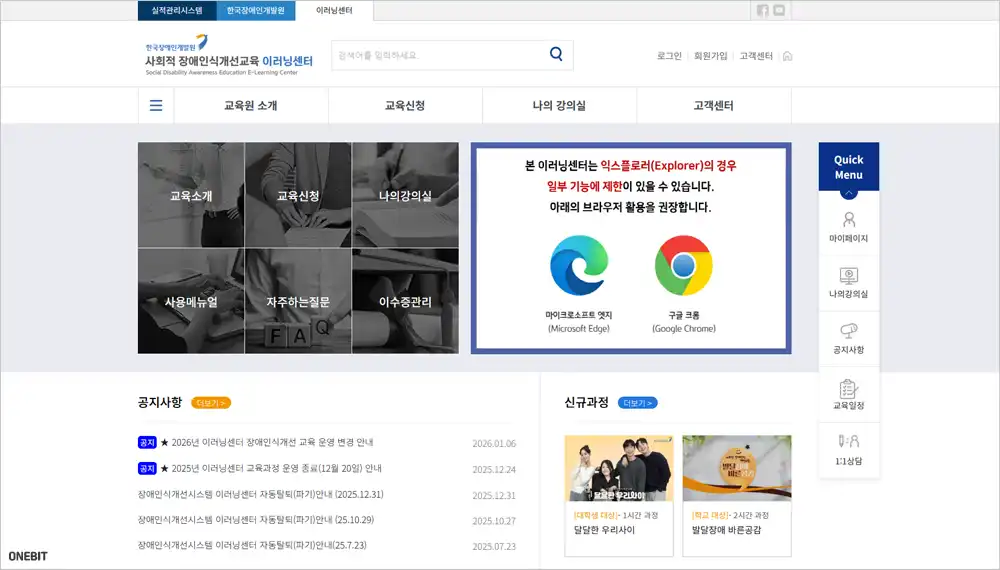Switch to the 실적관리시스템 tab
Screen dimensions: 1000x570
tap(177, 10)
